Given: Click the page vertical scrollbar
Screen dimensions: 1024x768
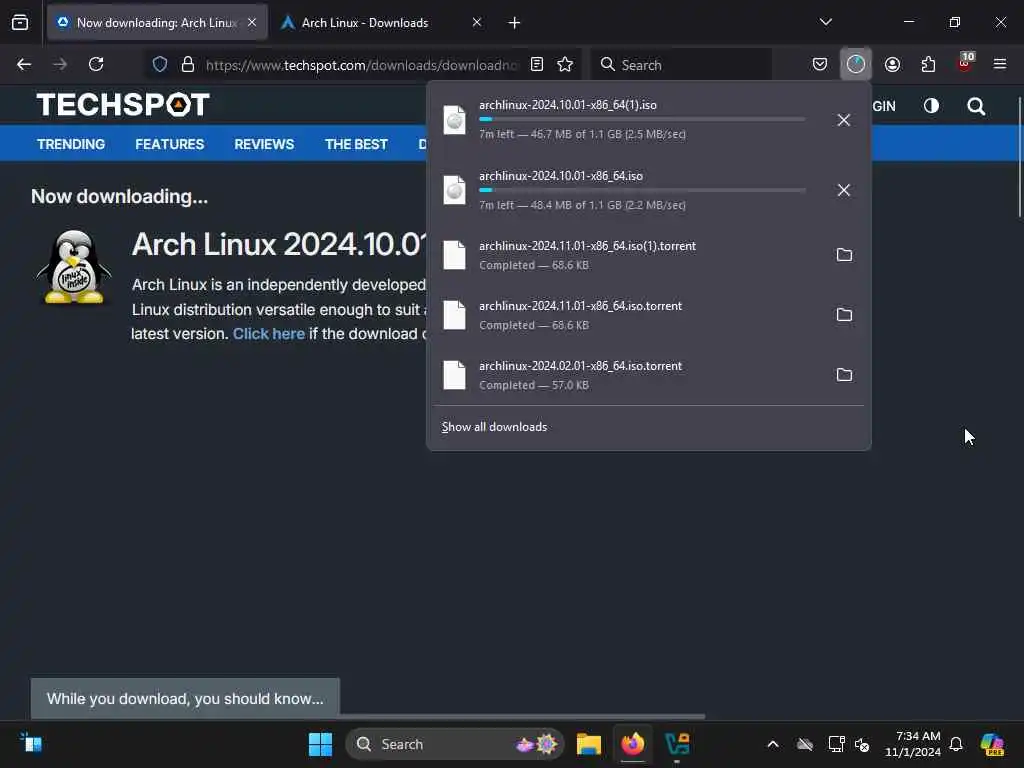Looking at the screenshot, I should pos(1019,157).
